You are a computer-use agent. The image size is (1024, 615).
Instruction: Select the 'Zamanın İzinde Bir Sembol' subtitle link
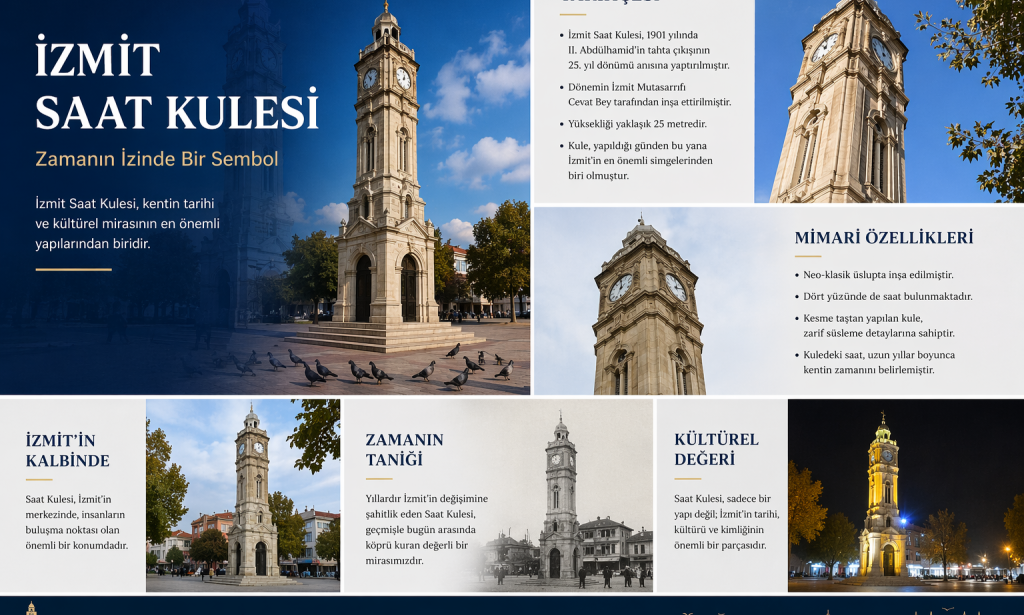156,157
